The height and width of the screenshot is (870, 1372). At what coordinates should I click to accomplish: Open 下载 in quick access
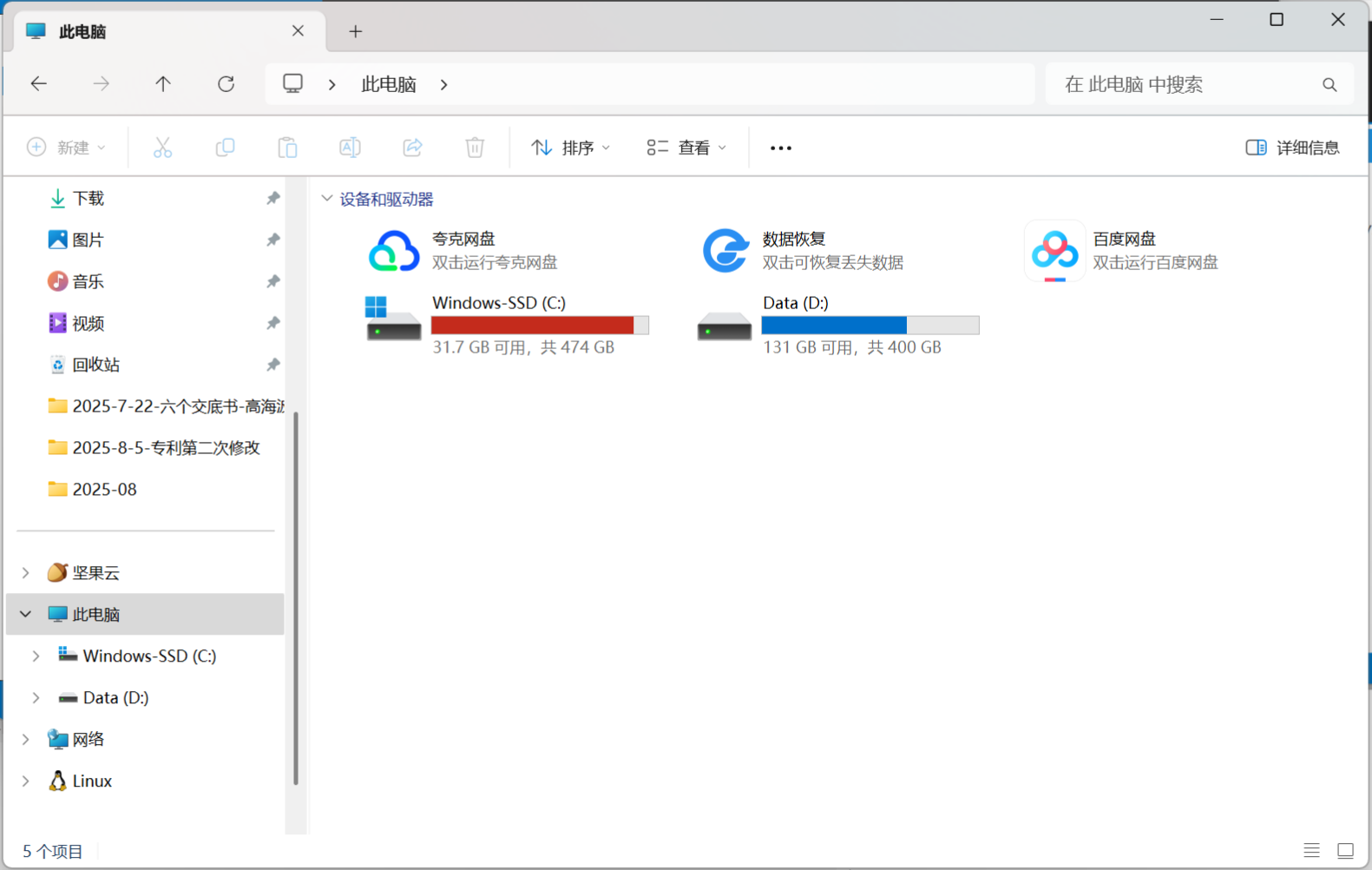pyautogui.click(x=88, y=198)
